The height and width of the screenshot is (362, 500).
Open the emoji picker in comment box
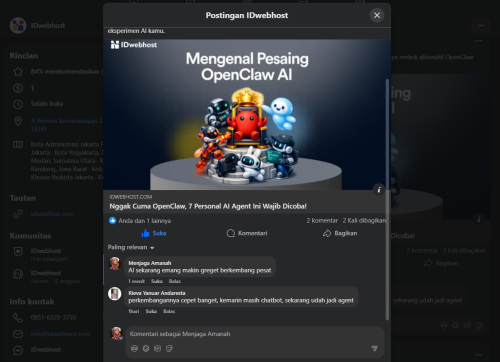(x=146, y=349)
